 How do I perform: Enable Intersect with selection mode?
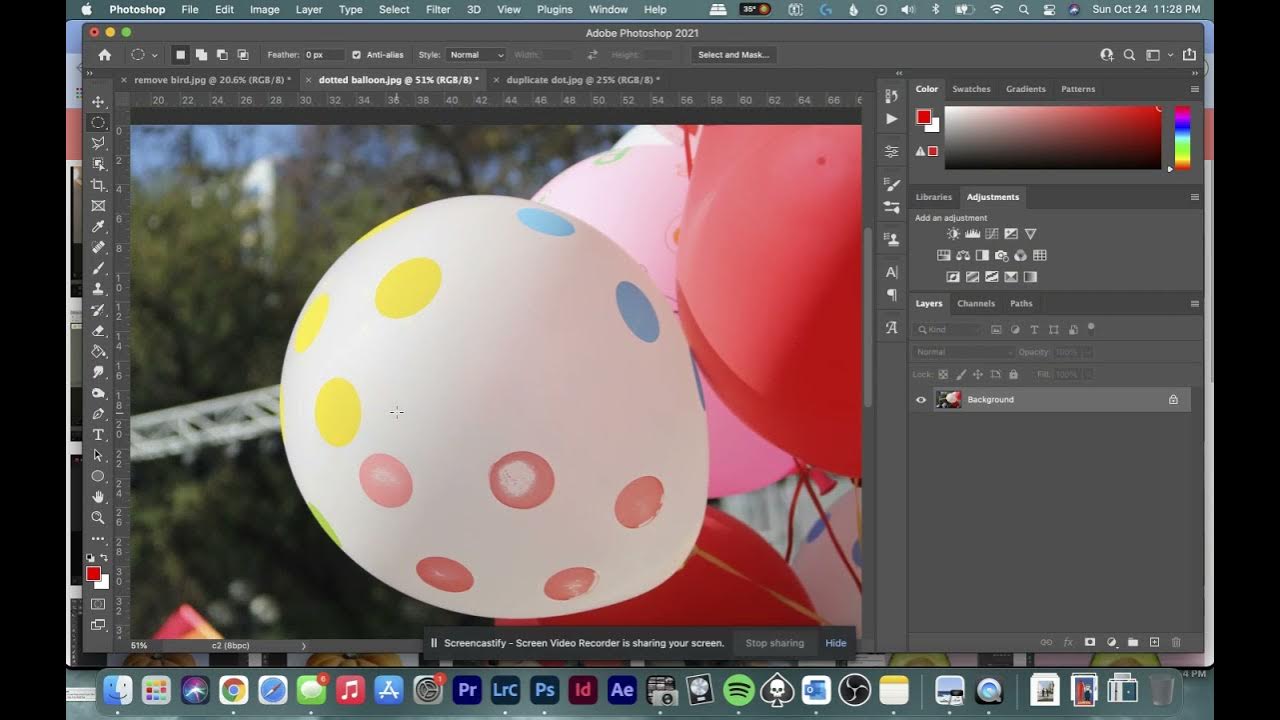coord(243,55)
